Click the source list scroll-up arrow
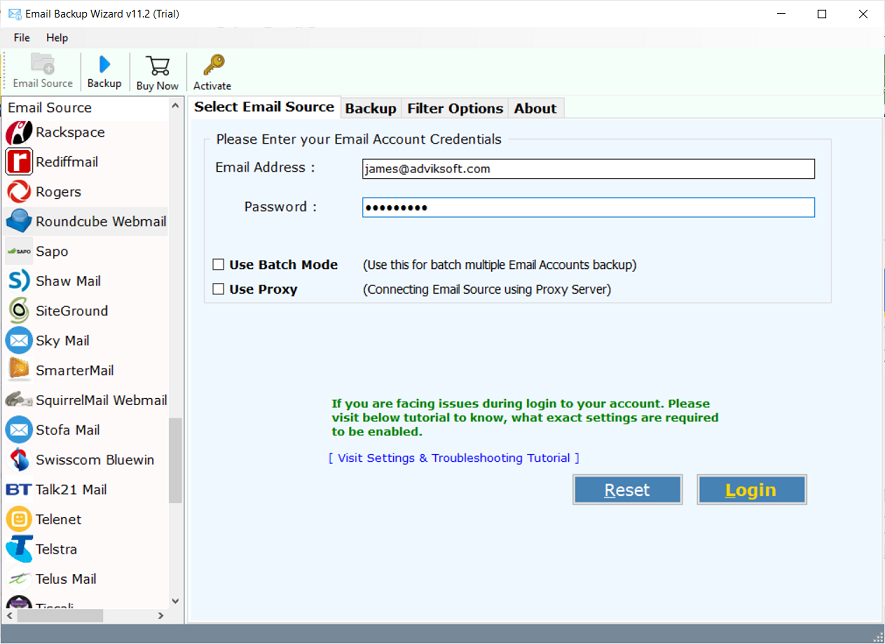Viewport: 885px width, 644px height. (176, 106)
